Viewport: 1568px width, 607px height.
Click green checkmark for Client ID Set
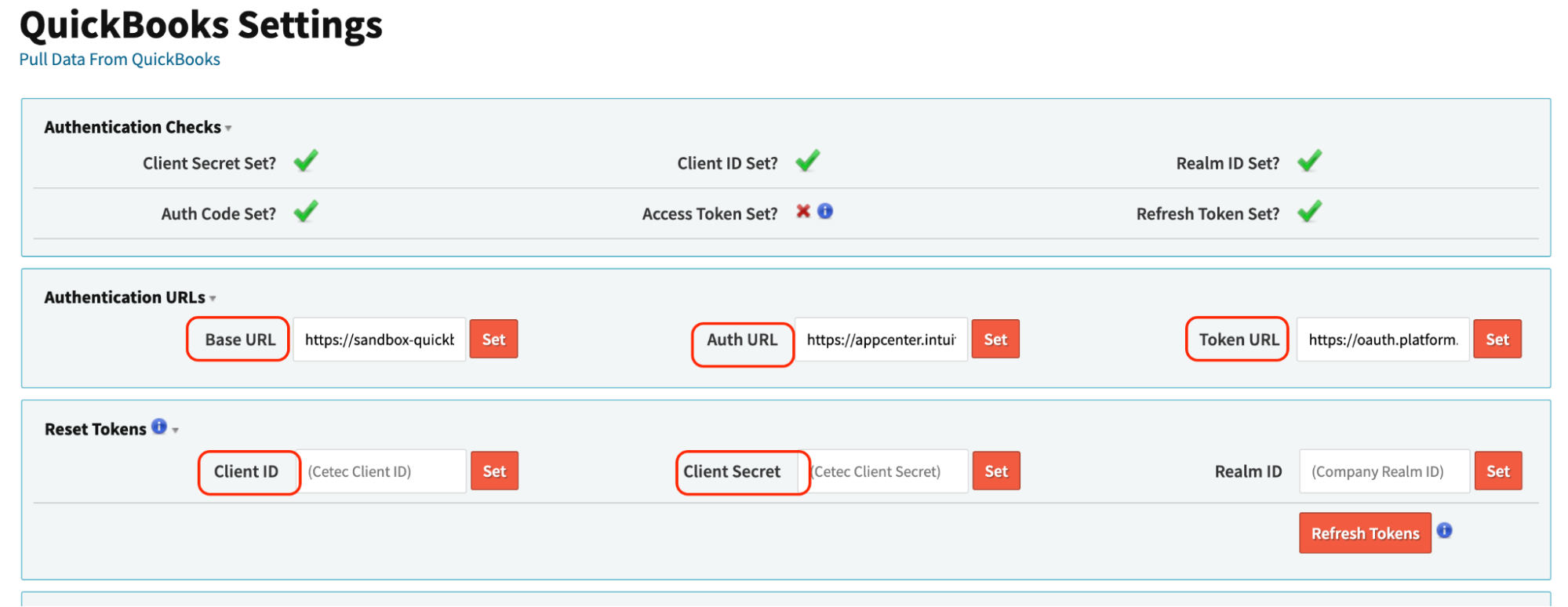pyautogui.click(x=807, y=161)
